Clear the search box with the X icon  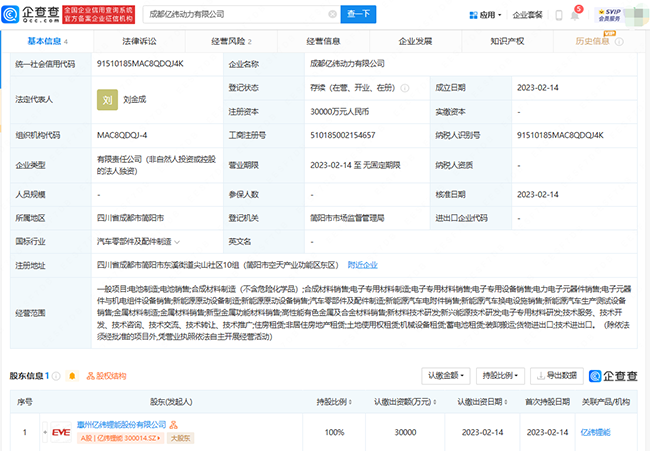330,15
